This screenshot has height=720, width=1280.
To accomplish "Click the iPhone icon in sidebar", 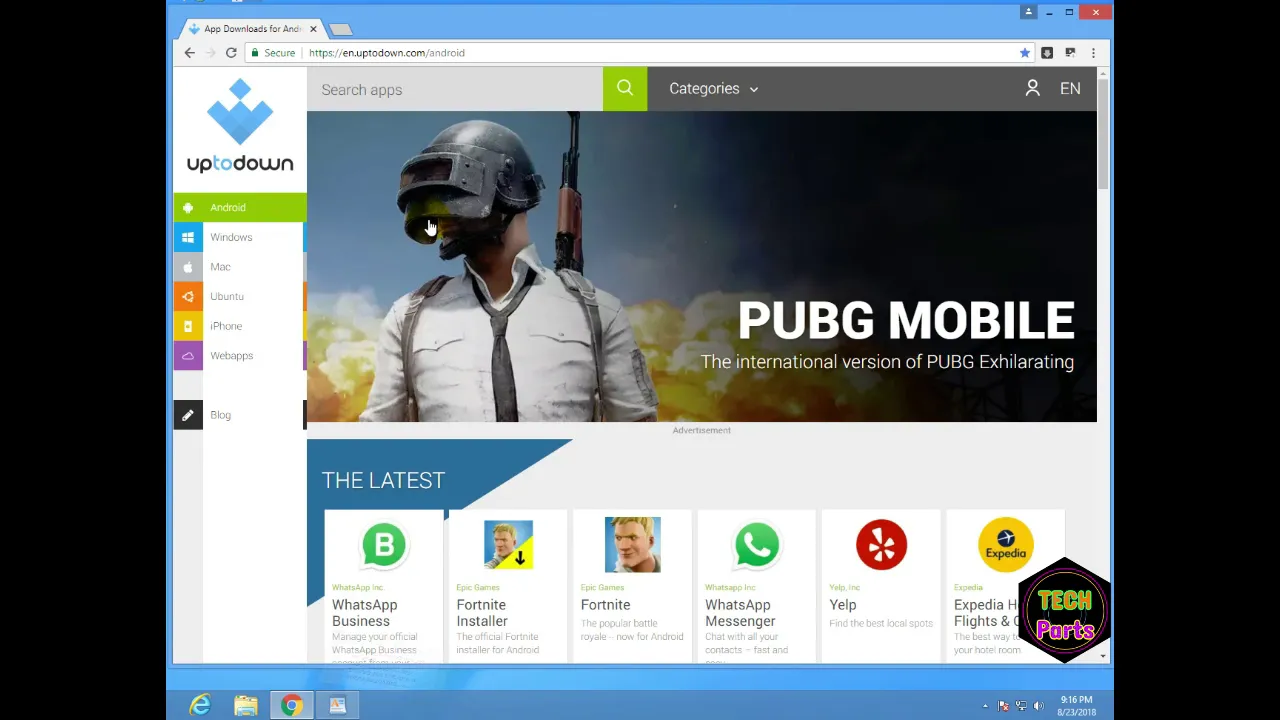I will click(x=188, y=326).
